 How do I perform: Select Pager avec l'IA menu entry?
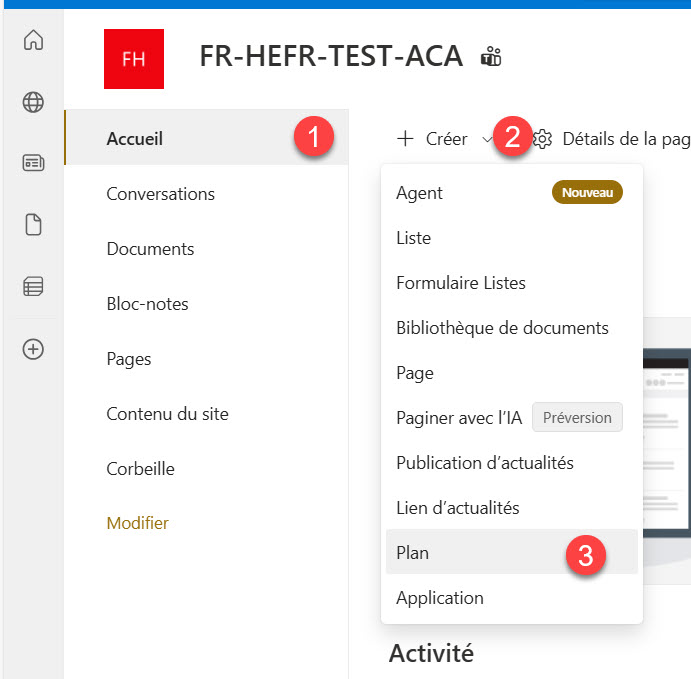point(458,418)
